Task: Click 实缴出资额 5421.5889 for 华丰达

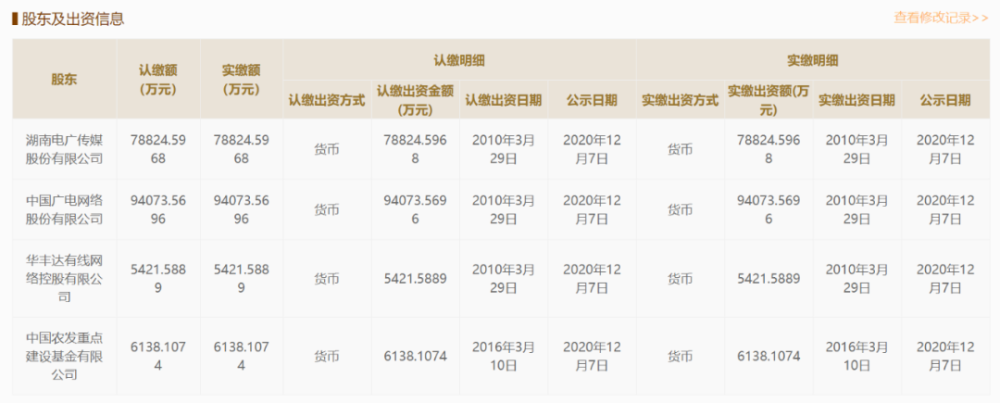Action: (768, 279)
